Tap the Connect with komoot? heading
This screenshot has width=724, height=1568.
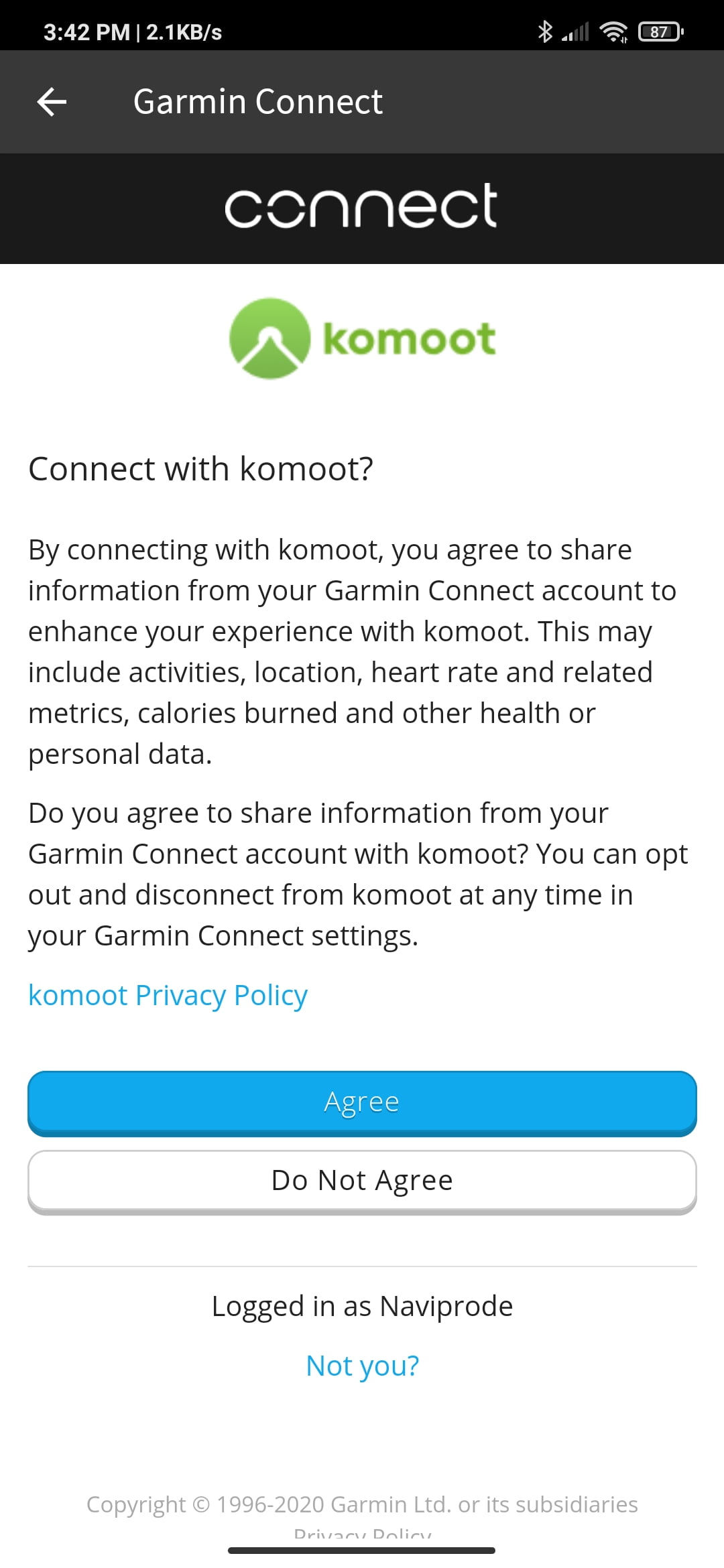pyautogui.click(x=200, y=468)
